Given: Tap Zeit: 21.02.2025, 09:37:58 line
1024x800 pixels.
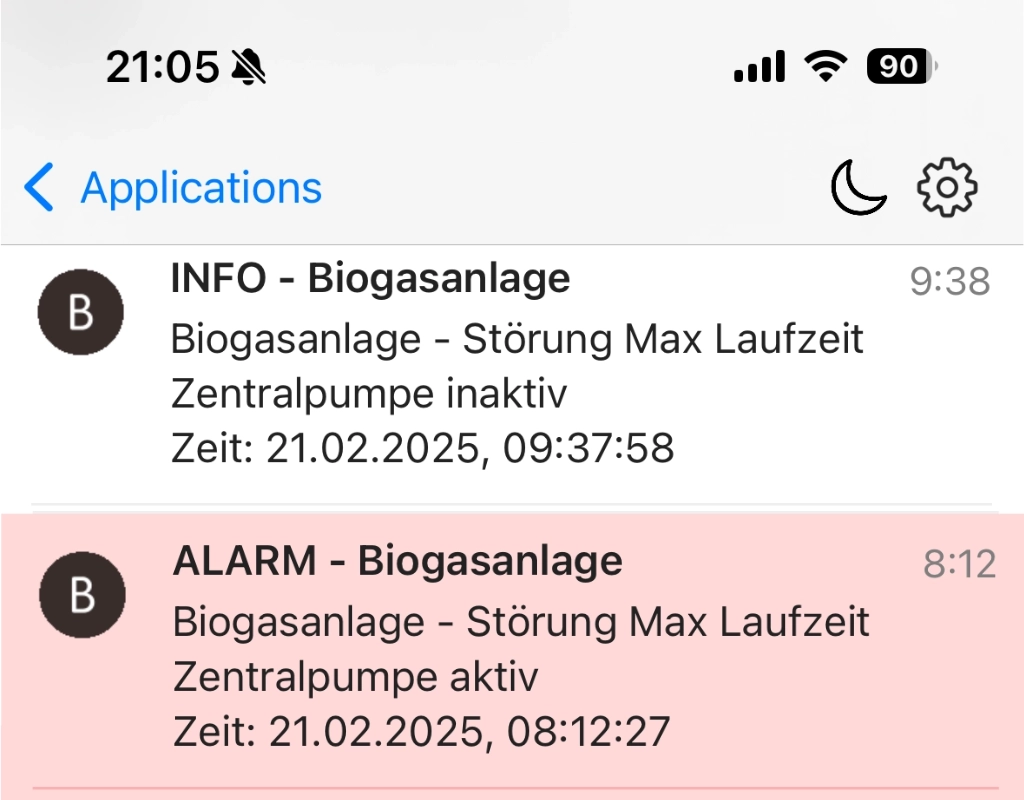Looking at the screenshot, I should coord(423,448).
